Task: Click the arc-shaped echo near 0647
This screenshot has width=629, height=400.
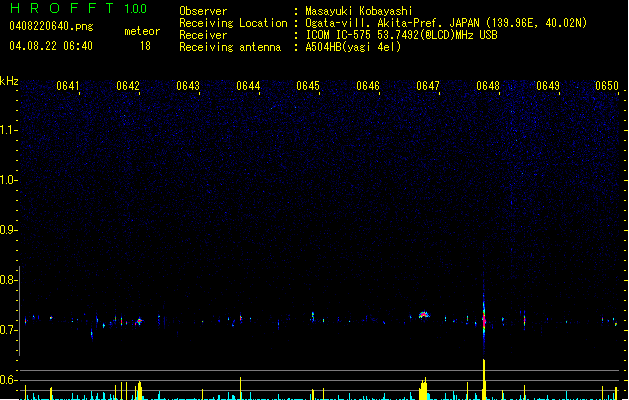Action: pos(424,315)
